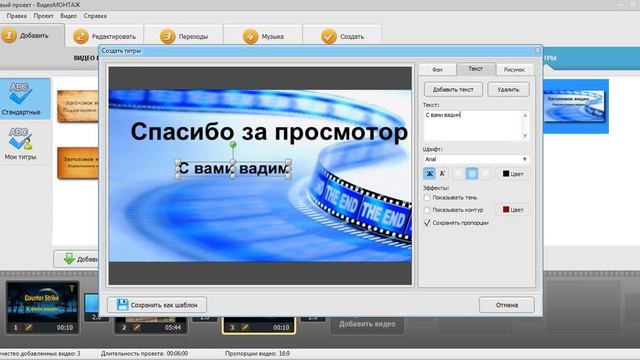Click 'Длительность проекта: 00:06:00' status text
Screen dimensions: 640x360
pyautogui.click(x=144, y=353)
